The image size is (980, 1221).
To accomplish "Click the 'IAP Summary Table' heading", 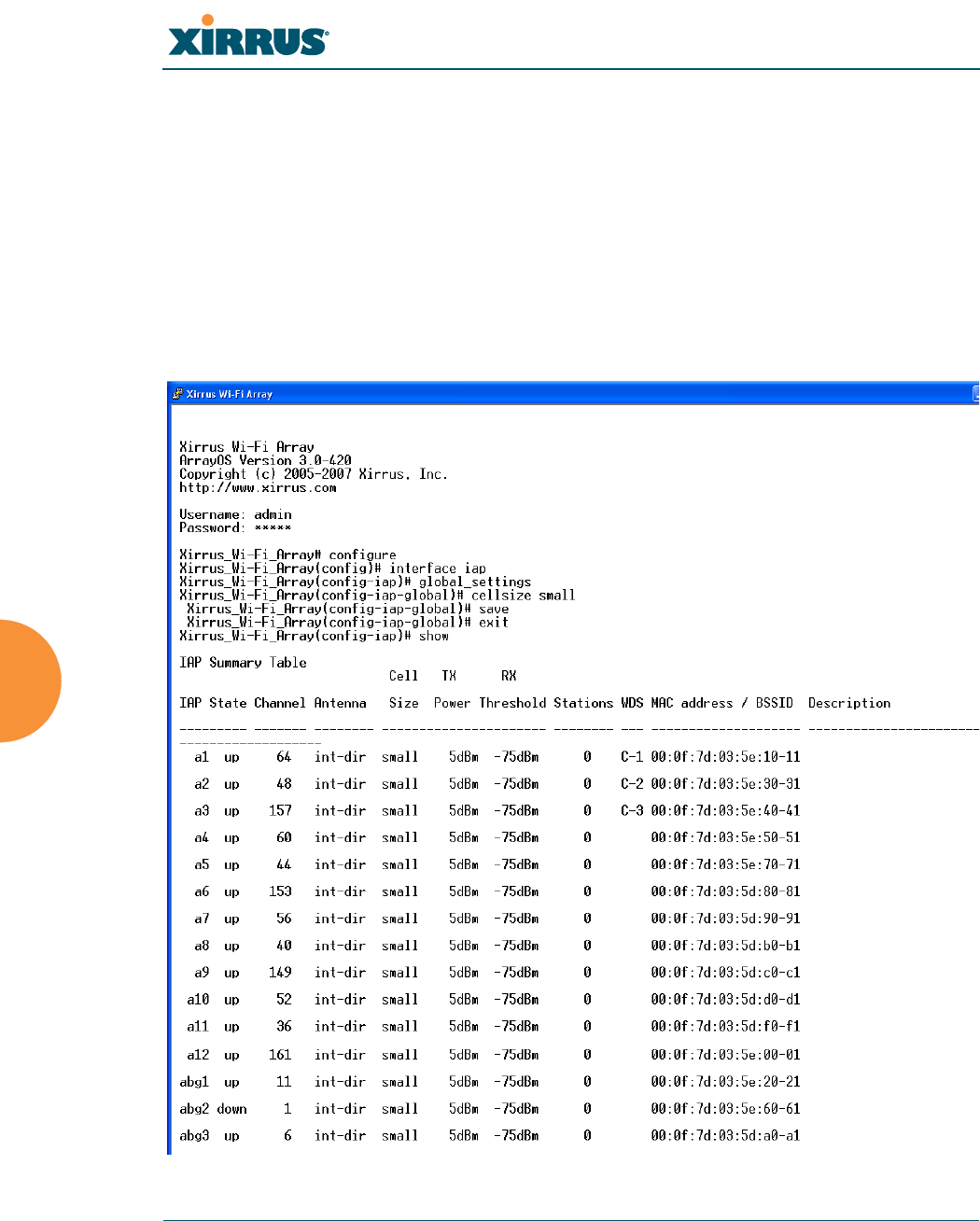I will 243,663.
